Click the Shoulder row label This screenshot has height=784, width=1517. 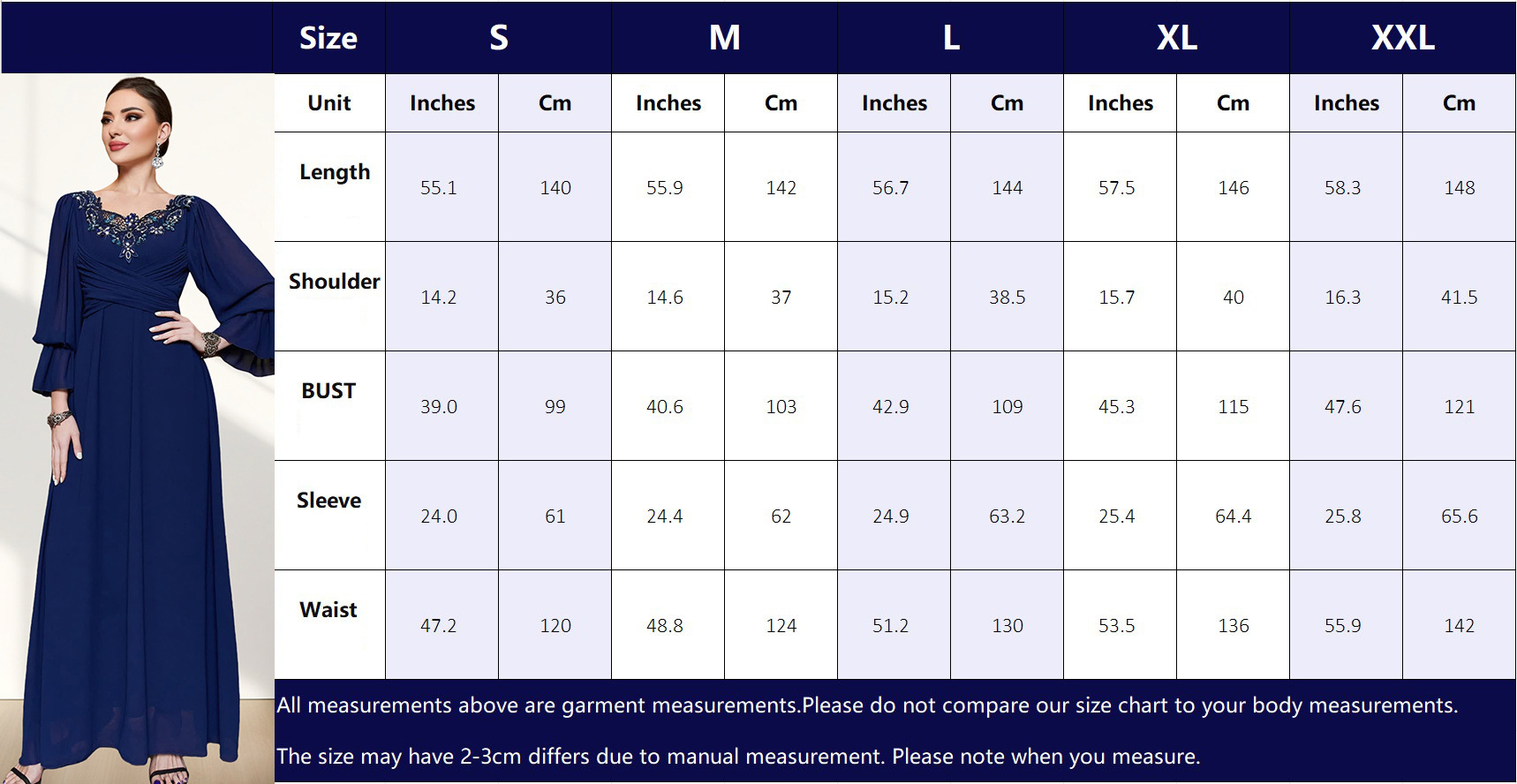click(x=334, y=282)
